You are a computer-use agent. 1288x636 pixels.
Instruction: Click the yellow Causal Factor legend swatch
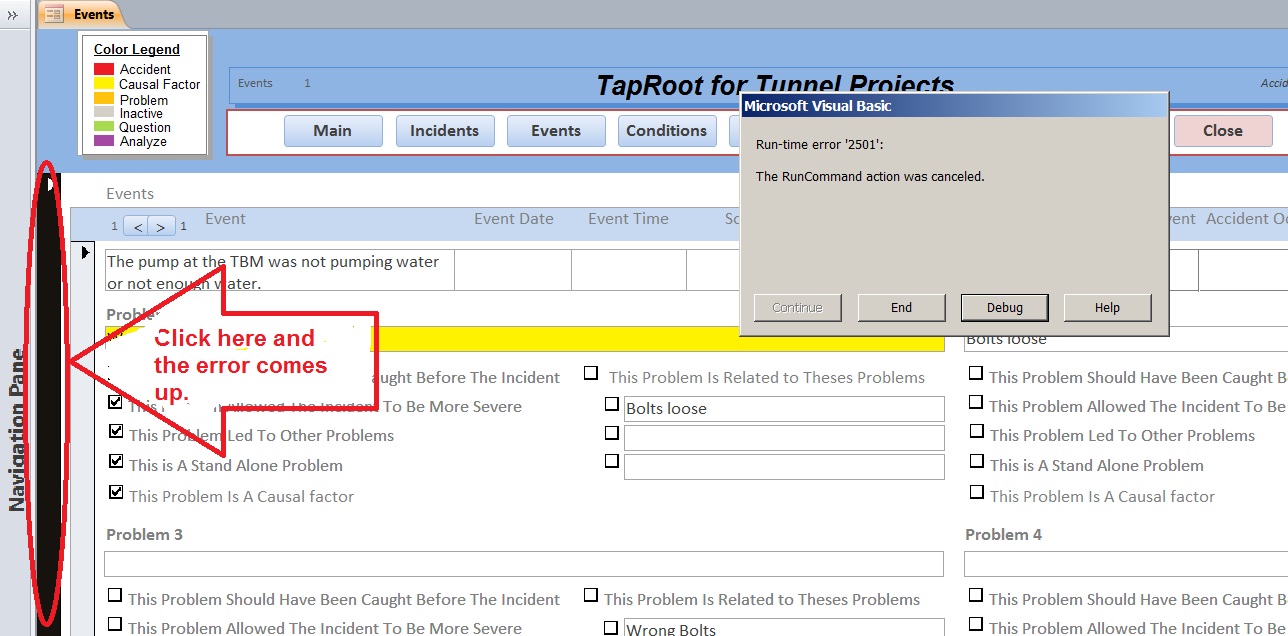click(104, 84)
